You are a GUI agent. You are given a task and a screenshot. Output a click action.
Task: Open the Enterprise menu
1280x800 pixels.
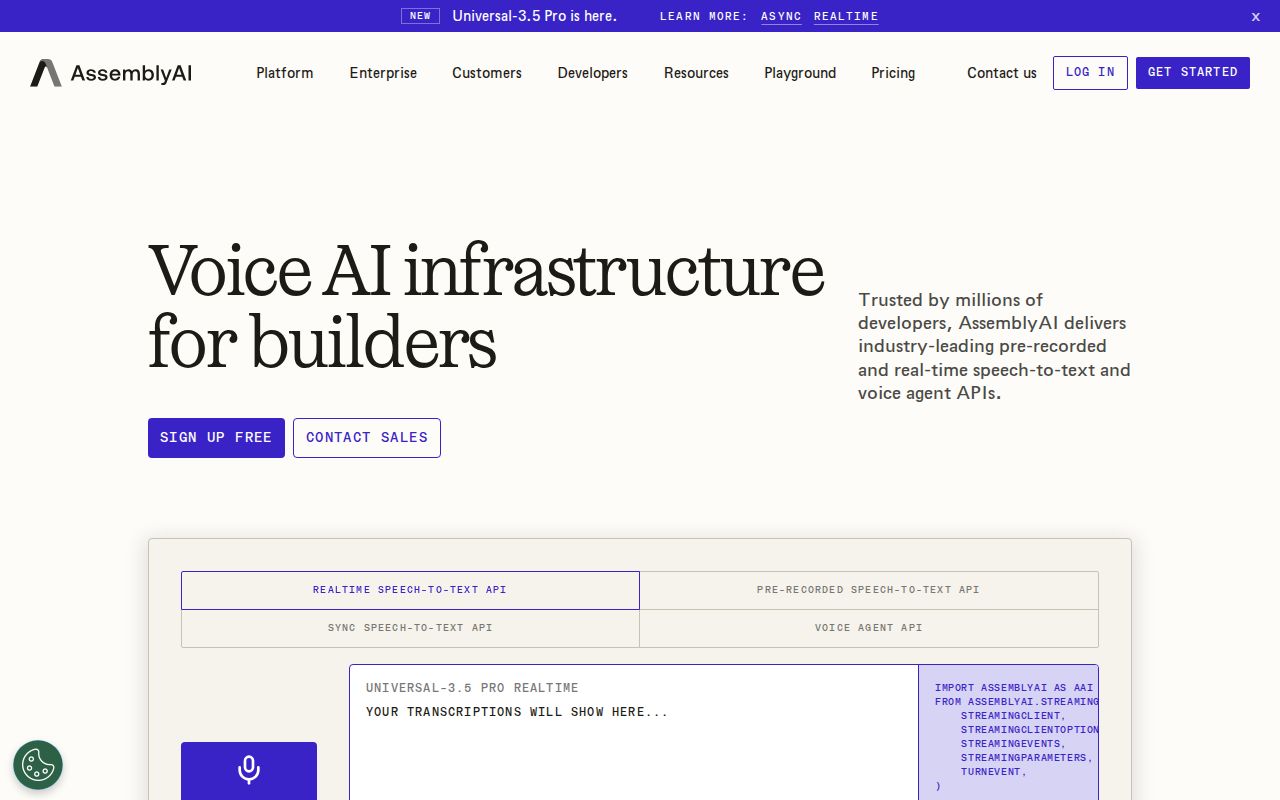383,73
